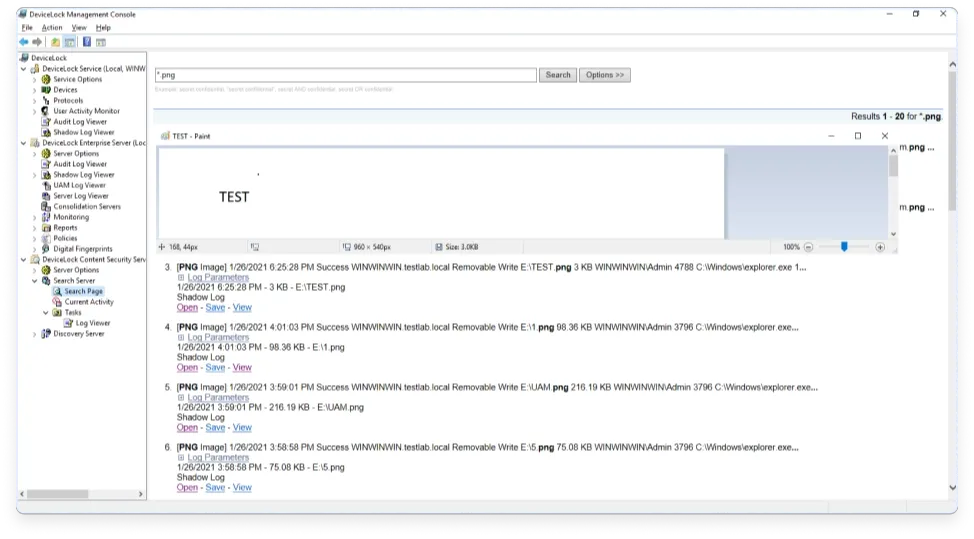Select Reports node icon
974x539 pixels.
[46, 228]
